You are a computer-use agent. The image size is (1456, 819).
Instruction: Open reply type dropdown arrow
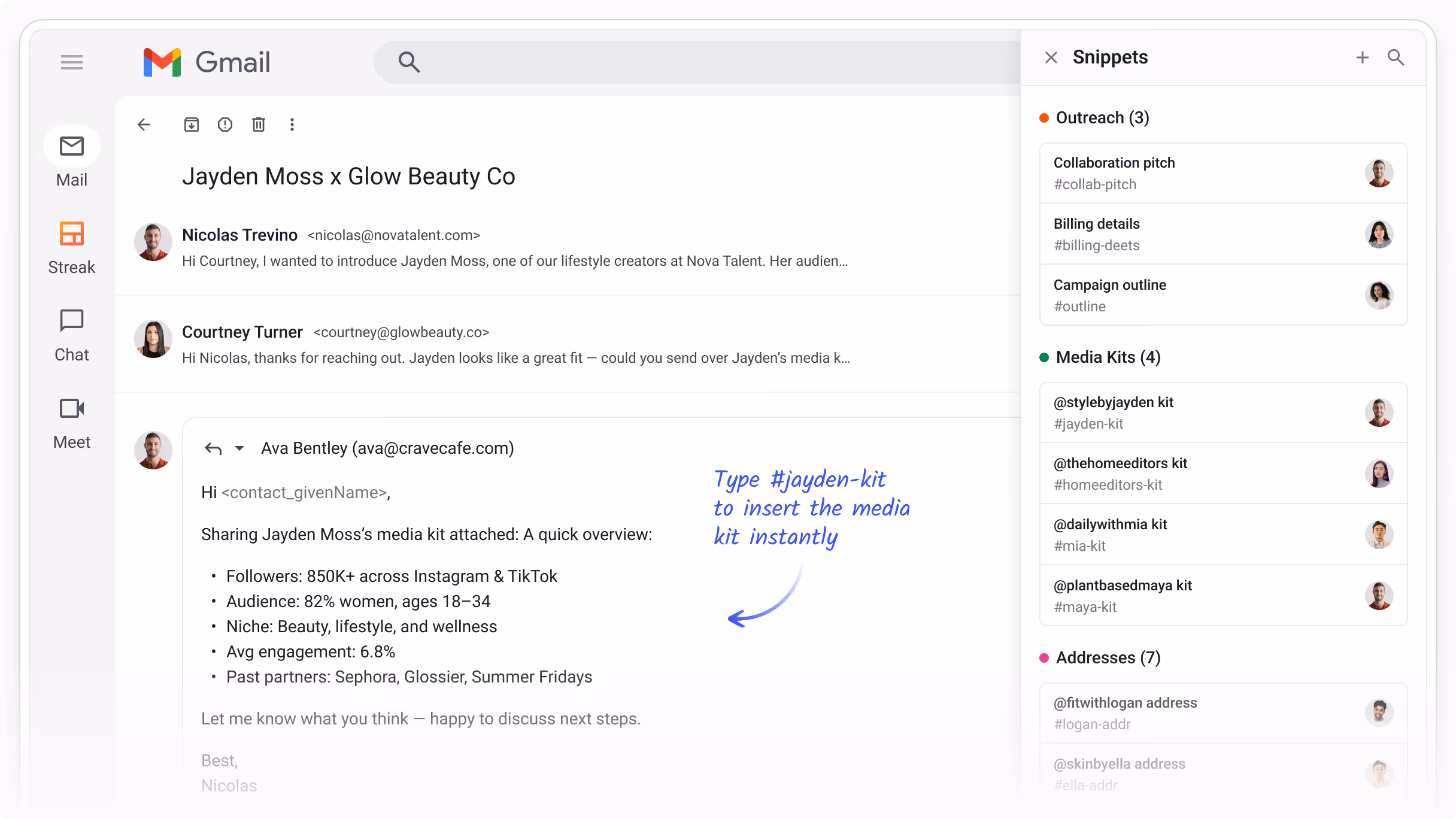239,448
